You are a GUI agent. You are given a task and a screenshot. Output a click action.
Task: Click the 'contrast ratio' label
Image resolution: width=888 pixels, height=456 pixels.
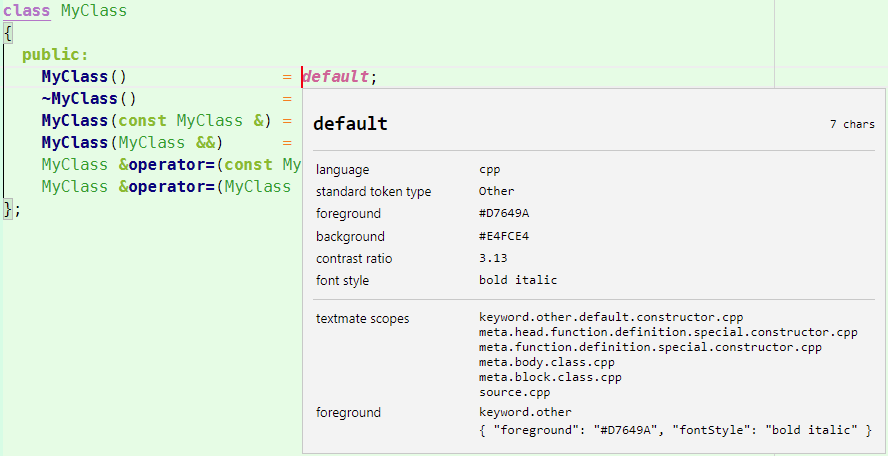coord(354,259)
